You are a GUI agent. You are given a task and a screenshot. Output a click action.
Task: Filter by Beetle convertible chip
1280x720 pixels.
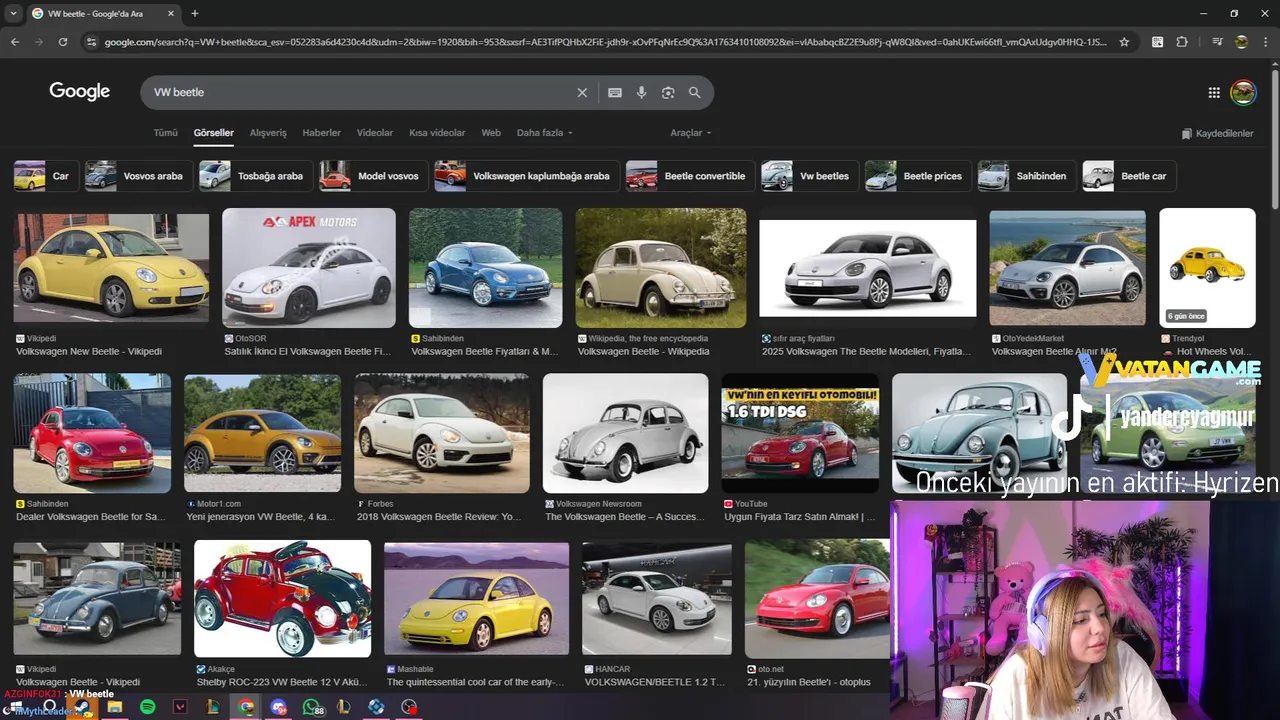(690, 176)
